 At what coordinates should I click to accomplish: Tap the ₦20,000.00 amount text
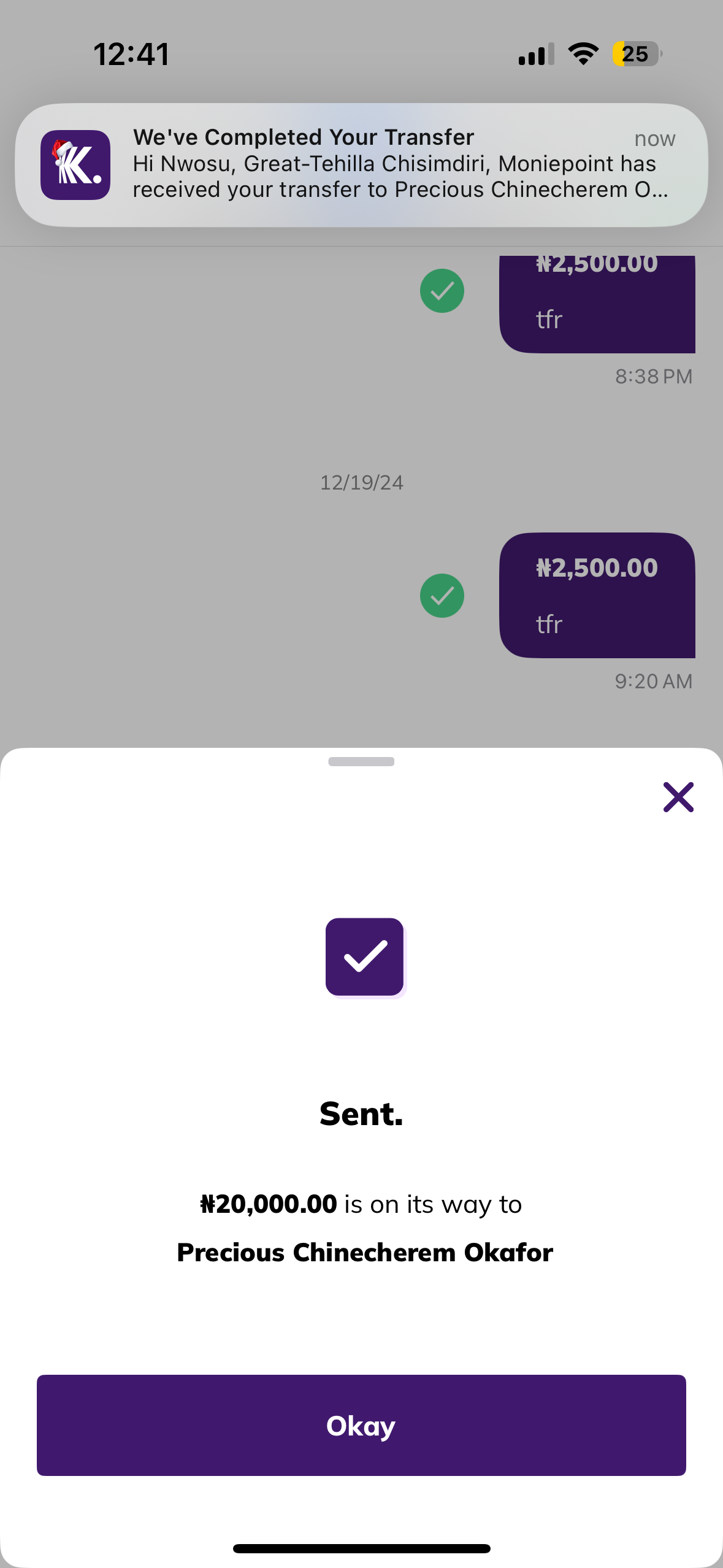269,1204
